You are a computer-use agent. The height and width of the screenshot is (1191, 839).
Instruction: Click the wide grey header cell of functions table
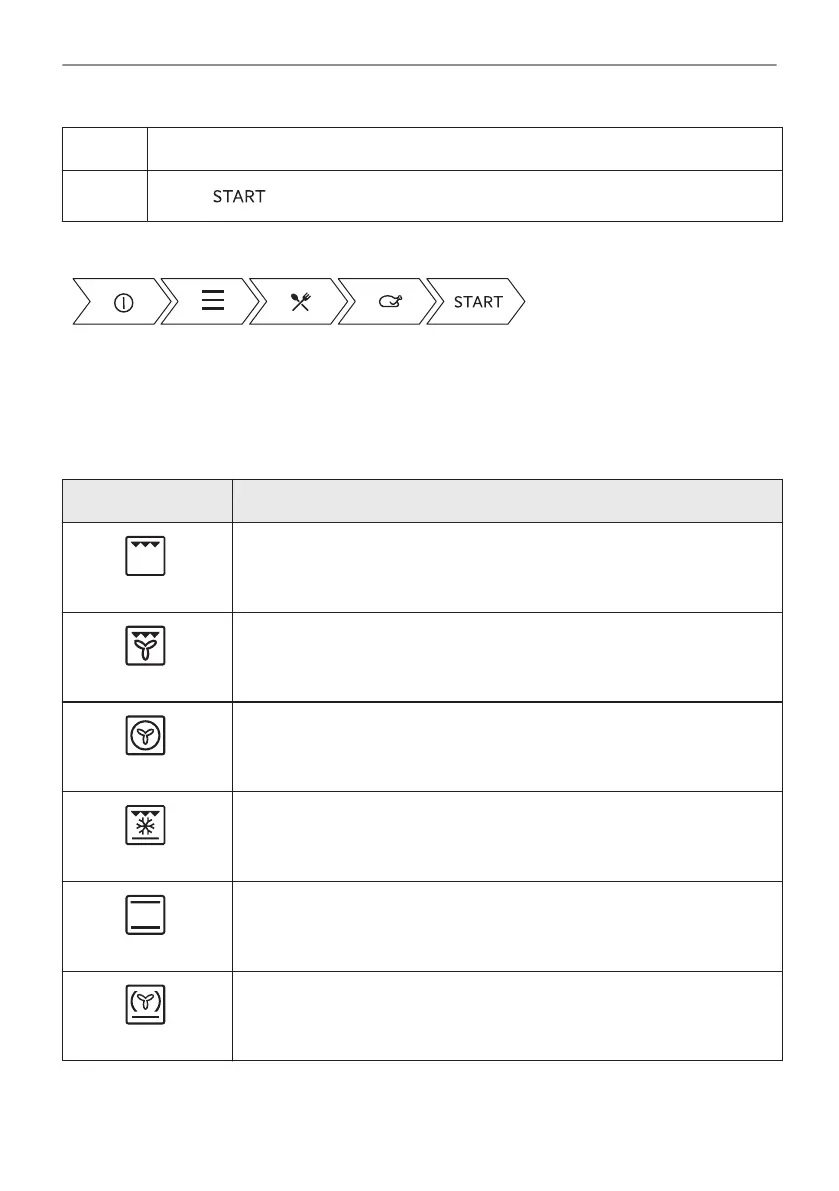tap(506, 500)
